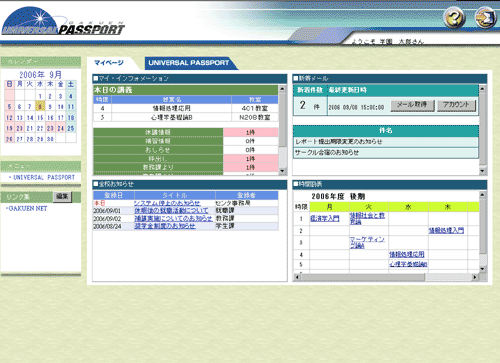Click the 登録日 column header
Image resolution: width=500 pixels, height=363 pixels.
click(114, 195)
